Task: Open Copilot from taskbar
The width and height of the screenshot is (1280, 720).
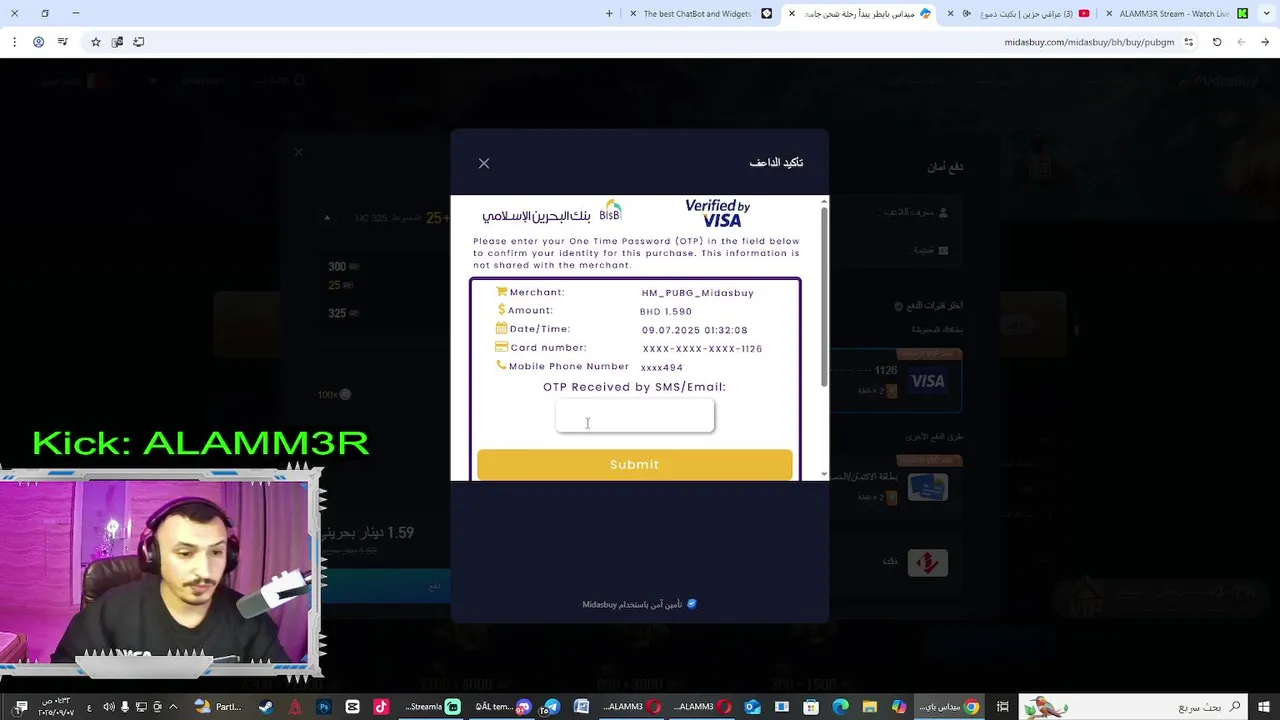Action: [899, 707]
